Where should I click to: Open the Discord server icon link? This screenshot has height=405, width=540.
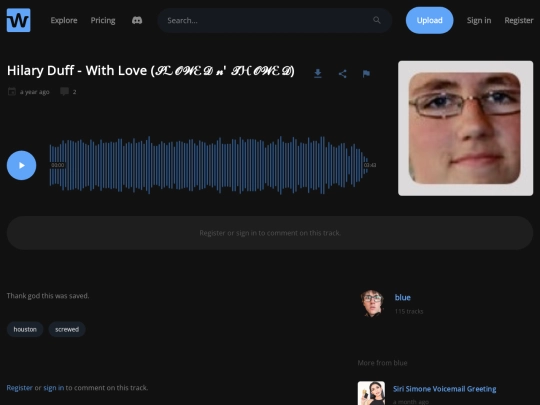(137, 20)
